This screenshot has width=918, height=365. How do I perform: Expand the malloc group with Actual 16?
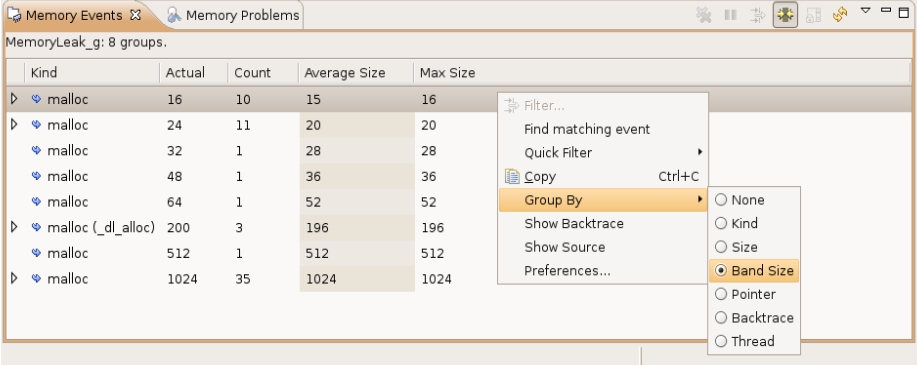point(15,99)
